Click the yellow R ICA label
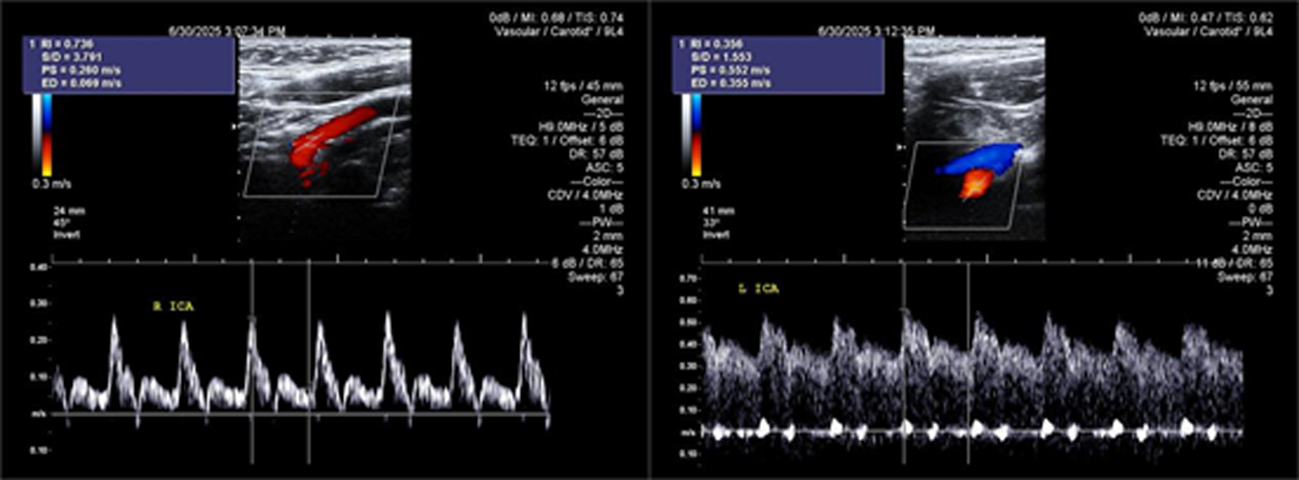 click(165, 308)
